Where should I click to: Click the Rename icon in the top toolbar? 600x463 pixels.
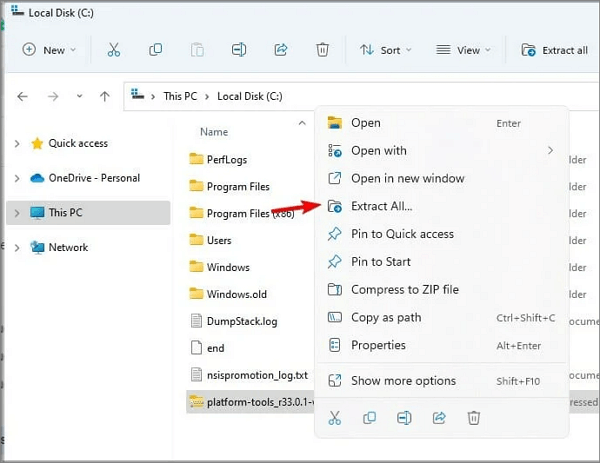pos(239,50)
